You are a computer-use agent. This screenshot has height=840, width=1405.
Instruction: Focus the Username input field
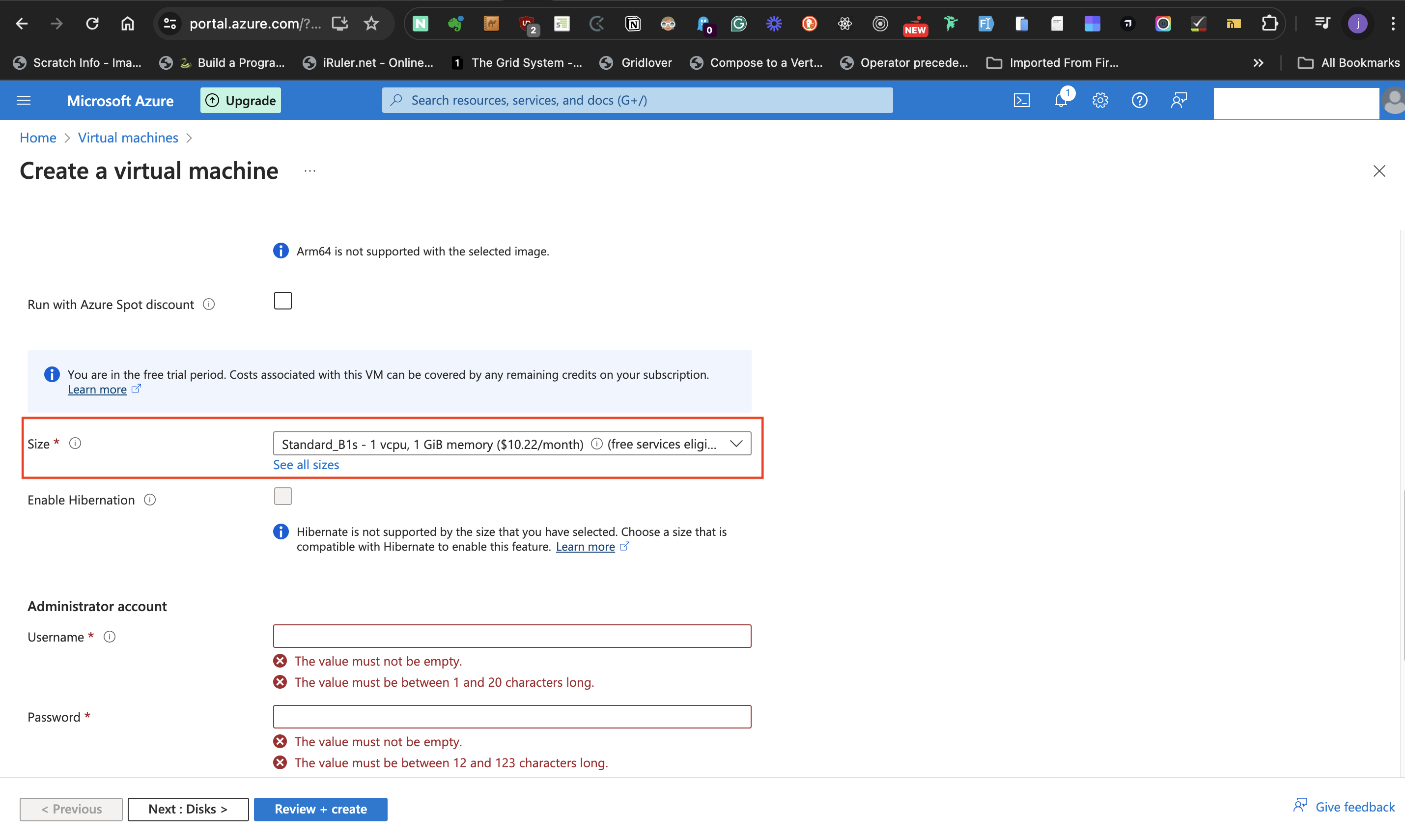(512, 636)
